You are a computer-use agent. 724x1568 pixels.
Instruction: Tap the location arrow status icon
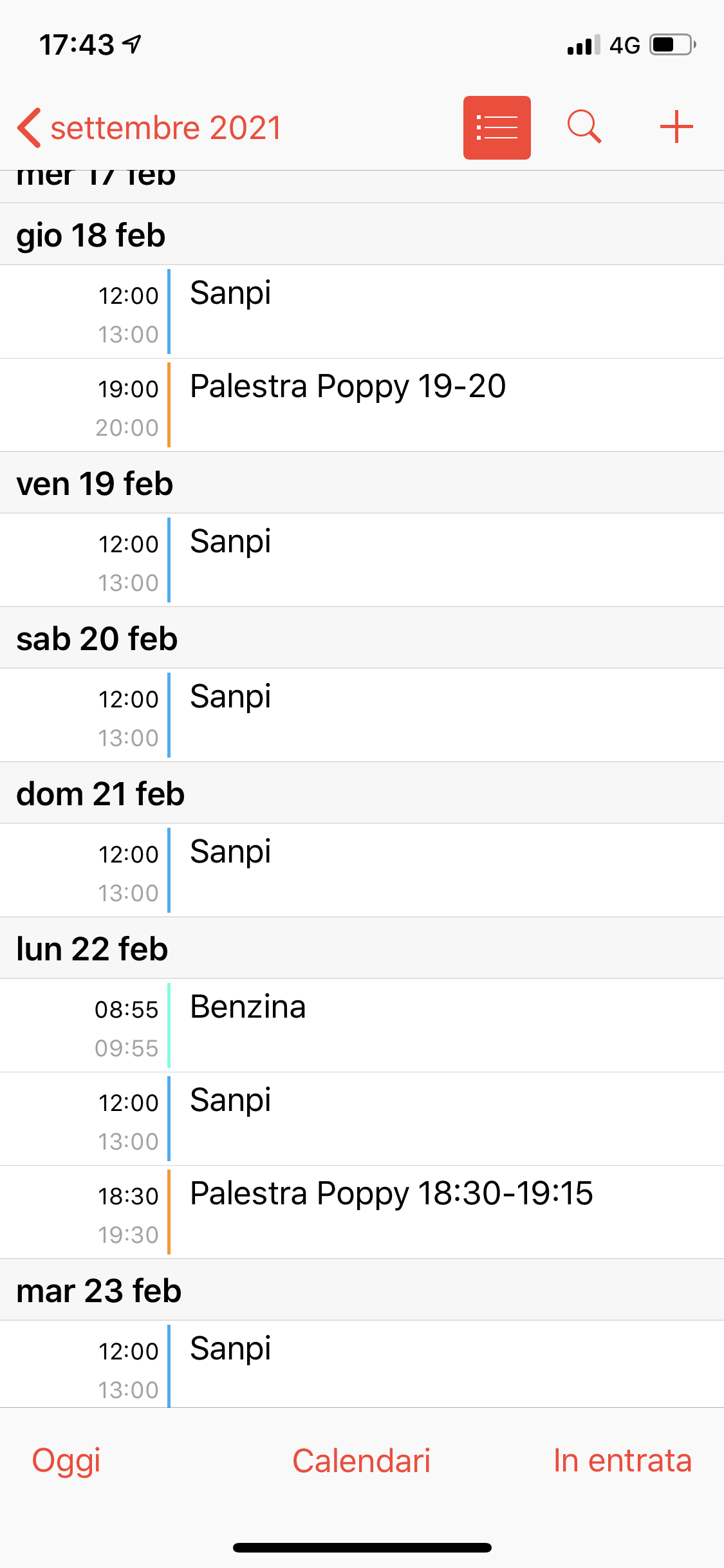133,44
